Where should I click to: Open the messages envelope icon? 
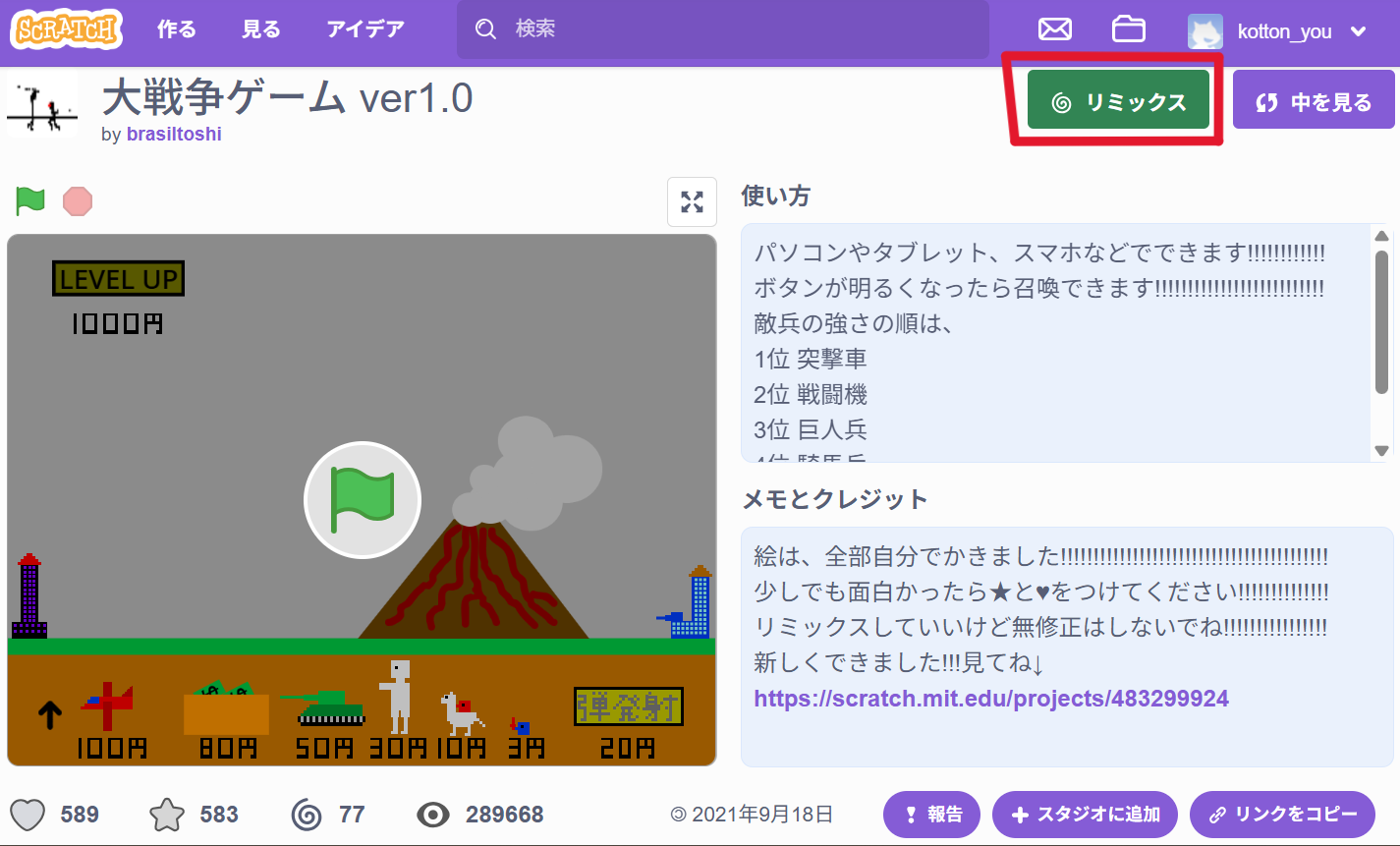tap(1054, 29)
